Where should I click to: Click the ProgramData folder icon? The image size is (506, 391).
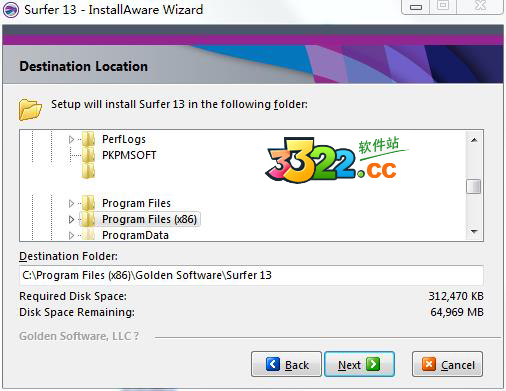[89, 234]
